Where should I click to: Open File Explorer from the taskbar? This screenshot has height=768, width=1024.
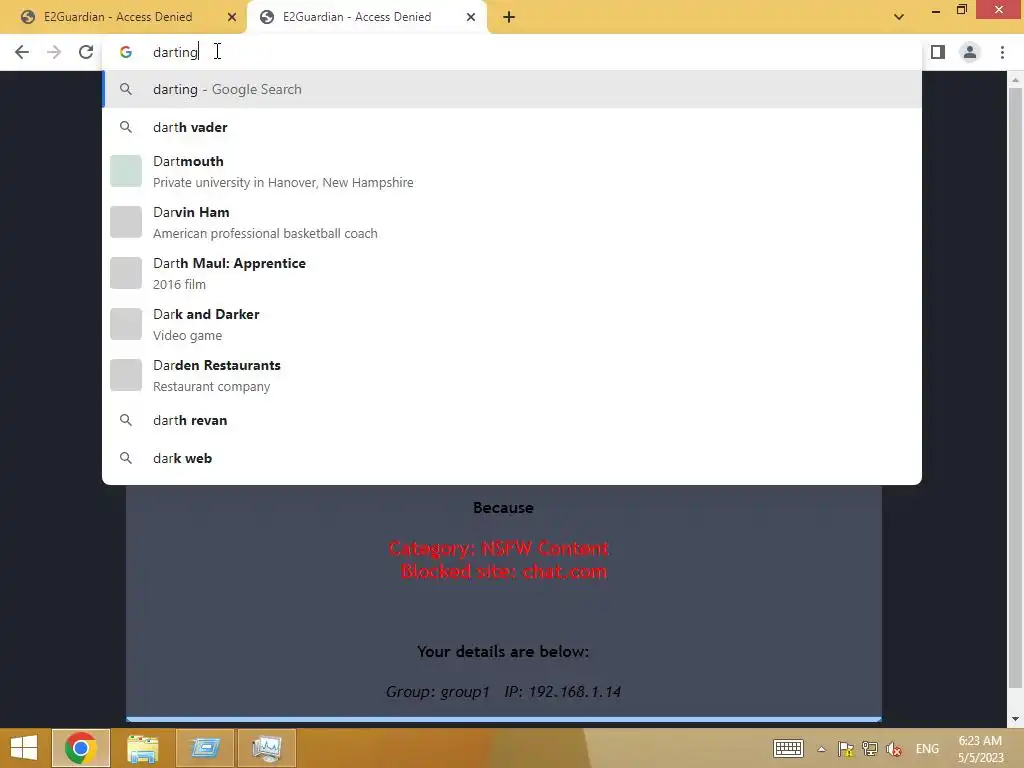click(x=142, y=748)
